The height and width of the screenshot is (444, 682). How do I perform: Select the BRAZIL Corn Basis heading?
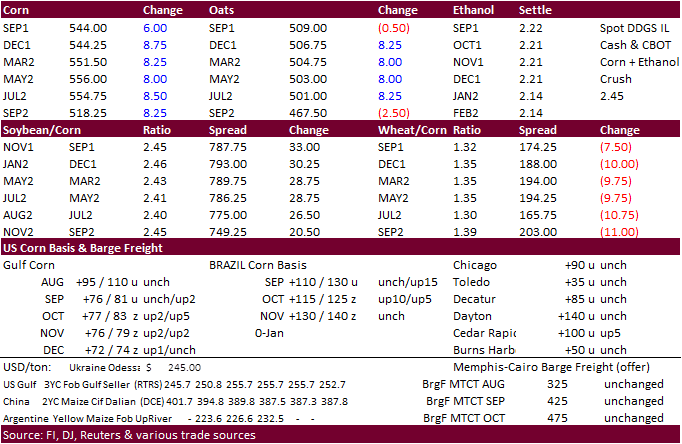257,265
